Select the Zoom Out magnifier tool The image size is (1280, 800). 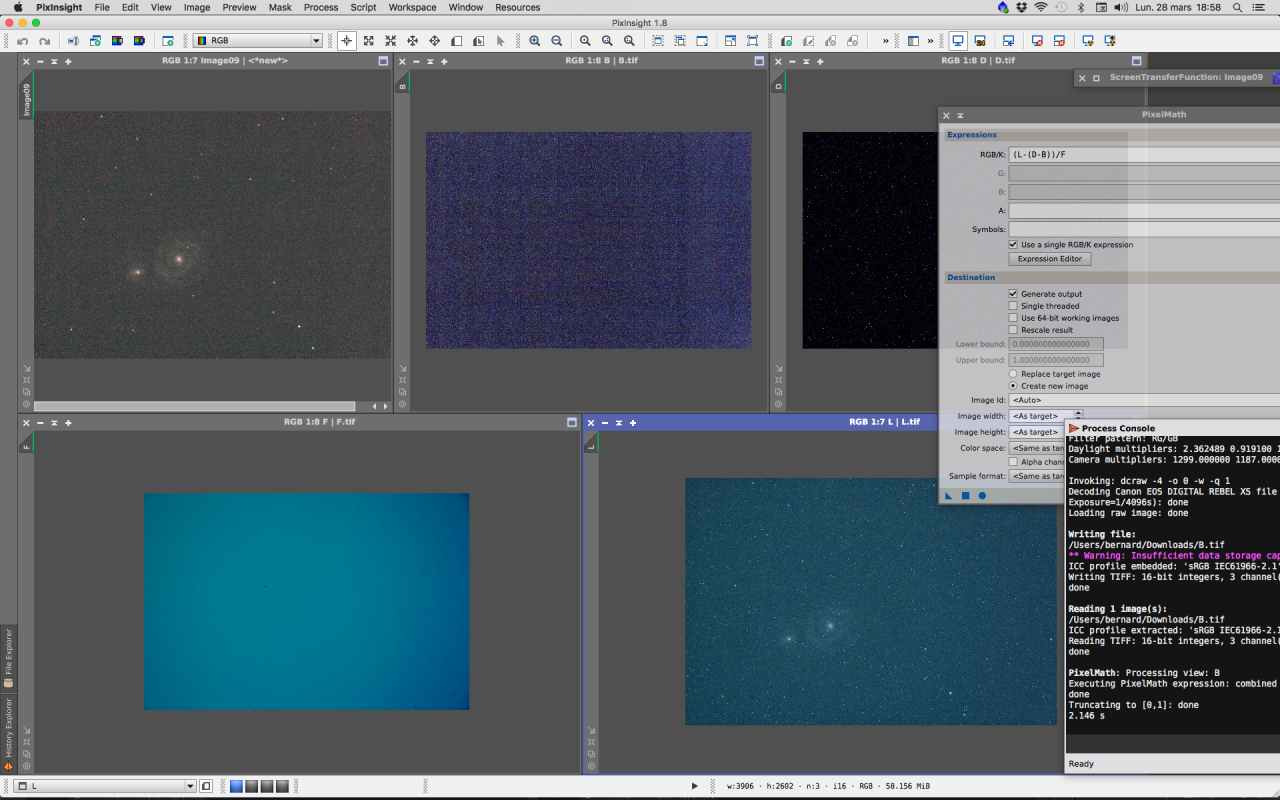(557, 41)
